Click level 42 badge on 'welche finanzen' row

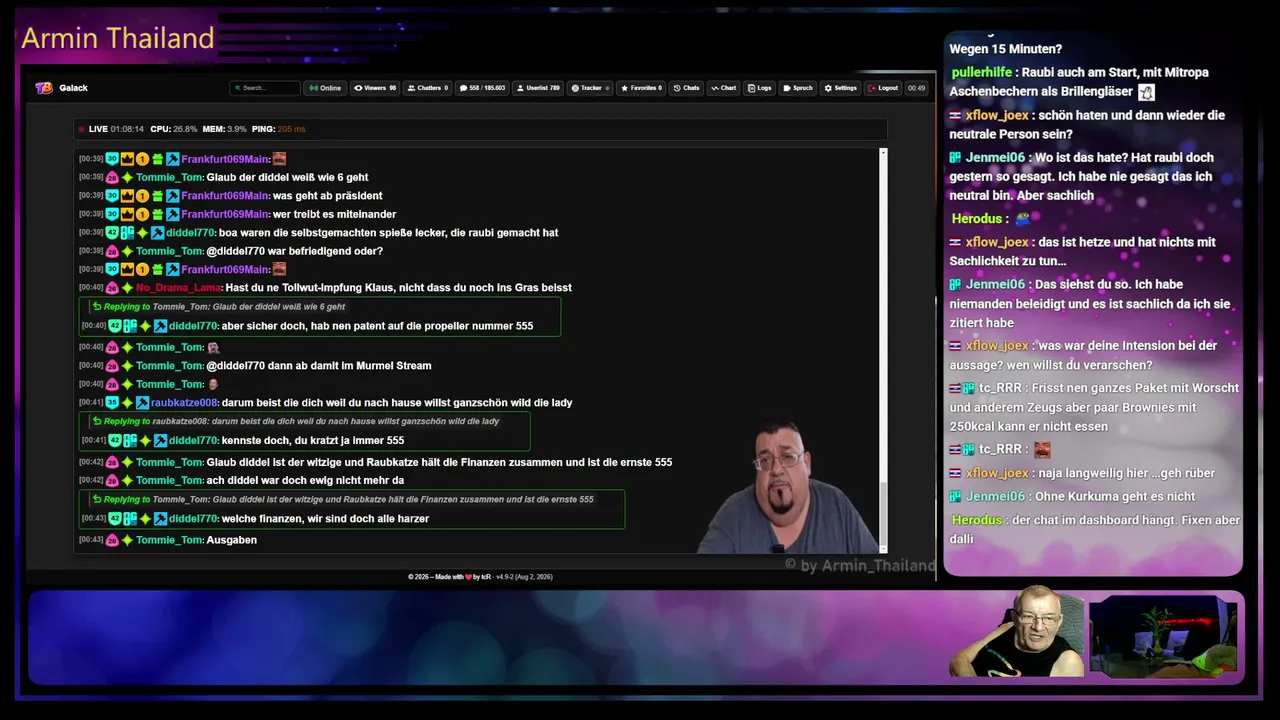click(x=115, y=519)
